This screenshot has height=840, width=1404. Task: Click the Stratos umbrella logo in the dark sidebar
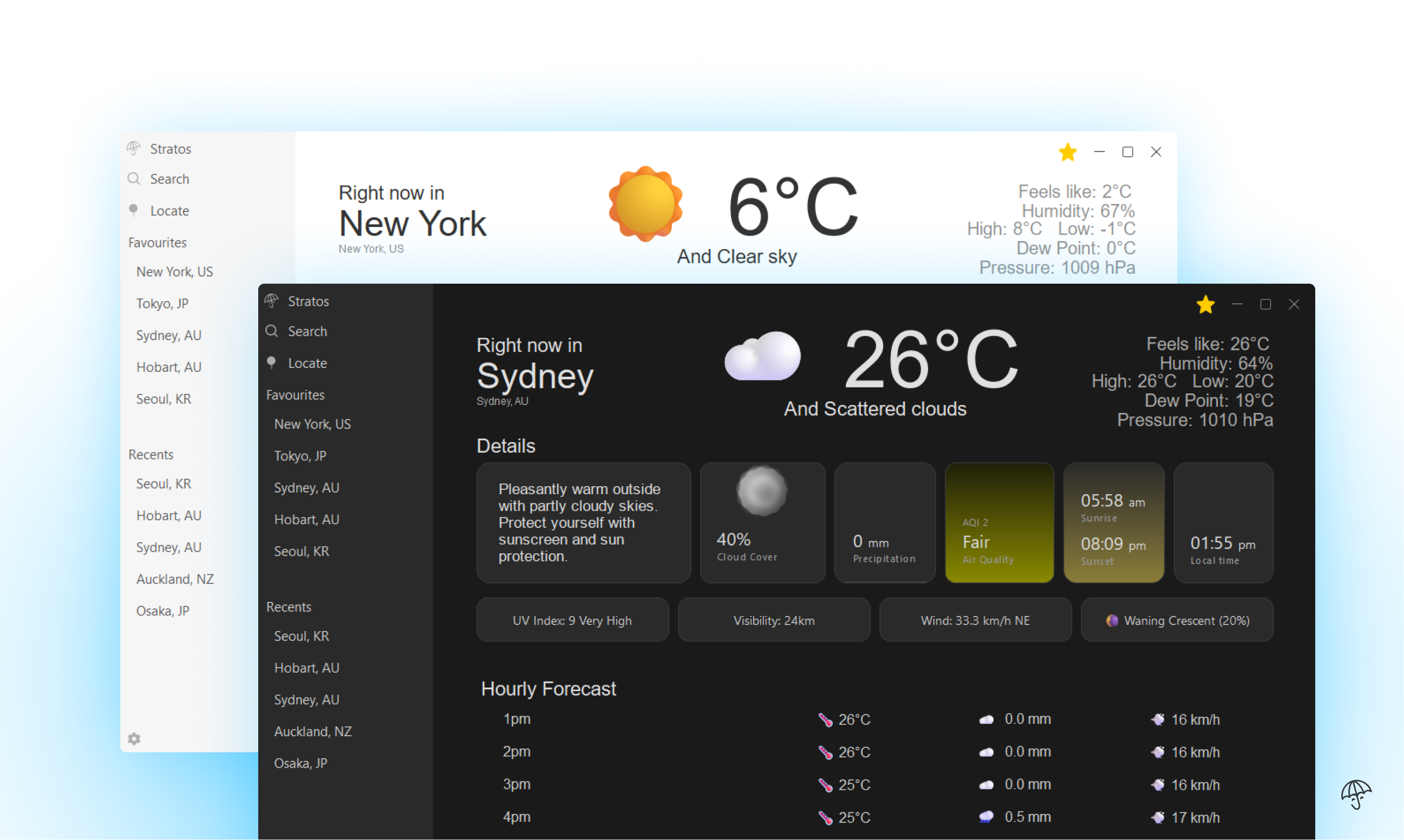point(272,301)
